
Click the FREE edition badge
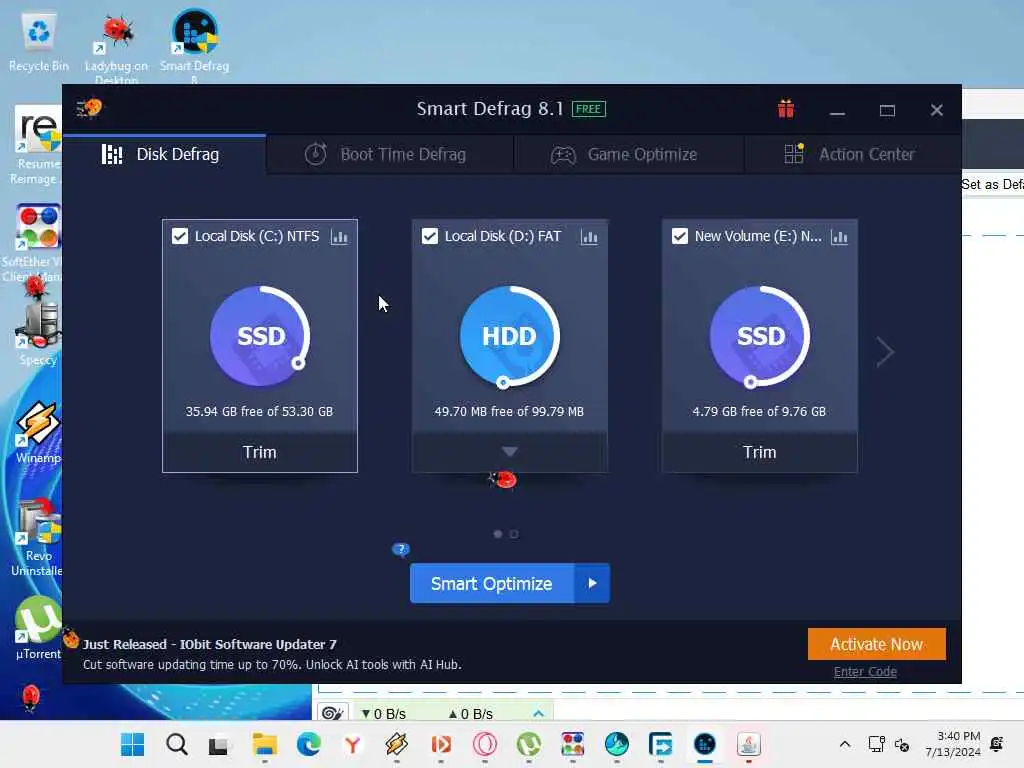[589, 109]
